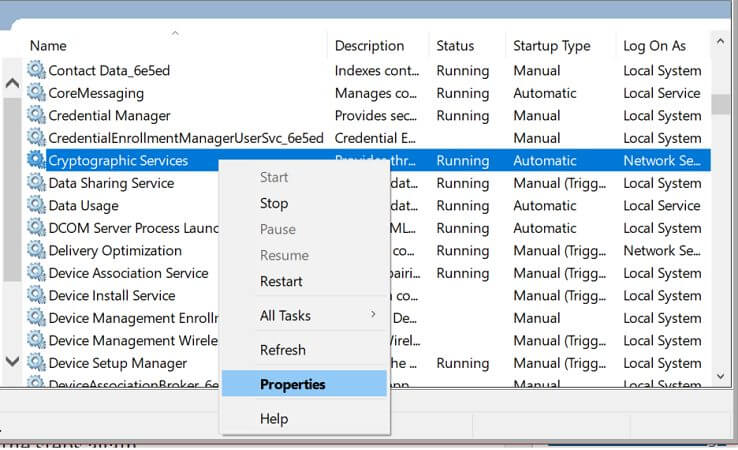Click gear icon next to Data Sharing Service

(x=37, y=183)
